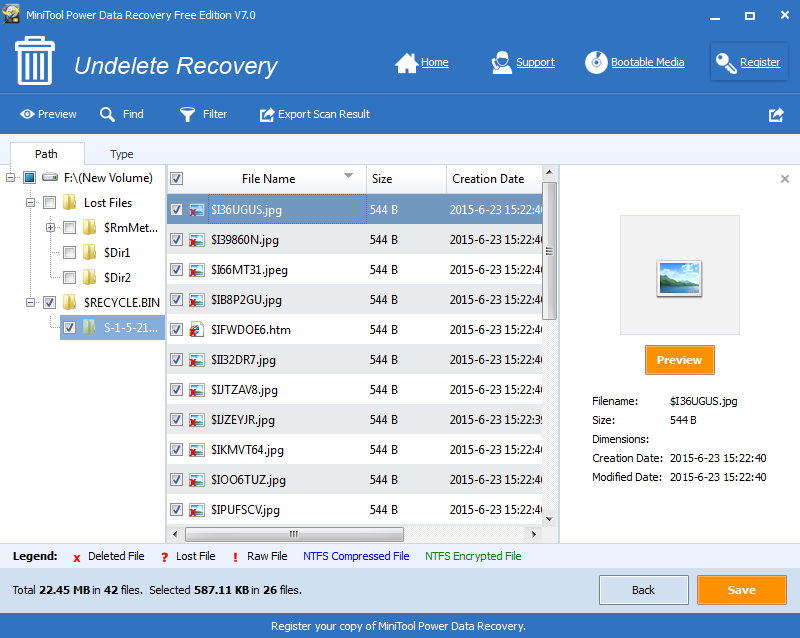Click the horizontal scrollbar thumb in file list
Viewport: 800px width, 638px height.
294,534
